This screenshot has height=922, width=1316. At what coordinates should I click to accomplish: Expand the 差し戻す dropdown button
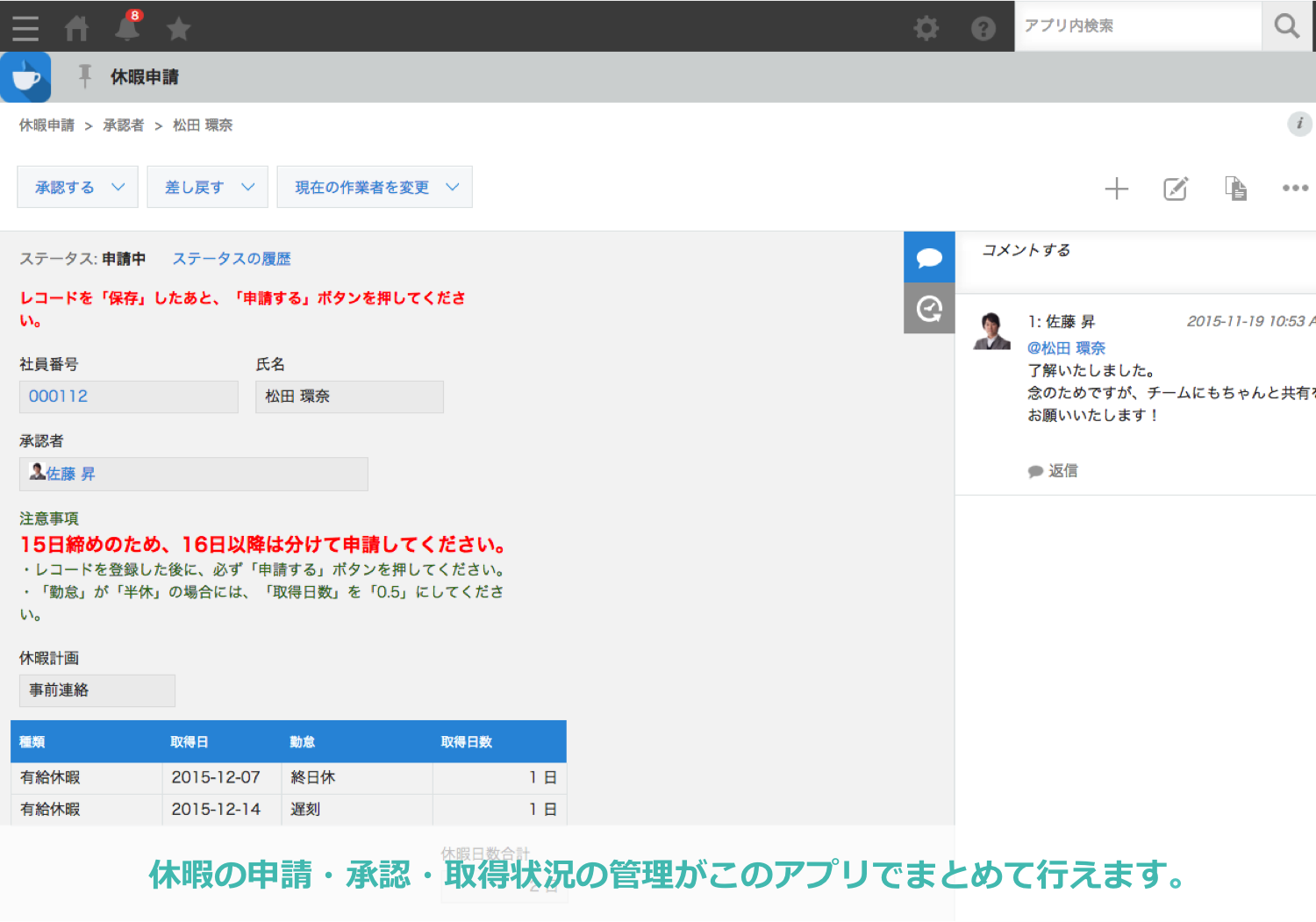(208, 188)
